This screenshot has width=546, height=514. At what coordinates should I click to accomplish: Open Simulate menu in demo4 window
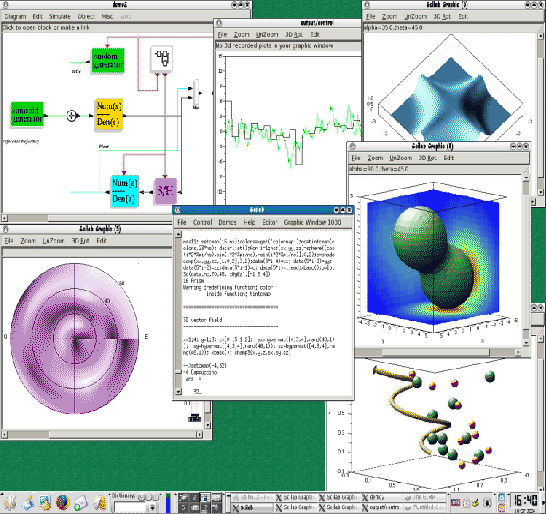click(x=60, y=16)
